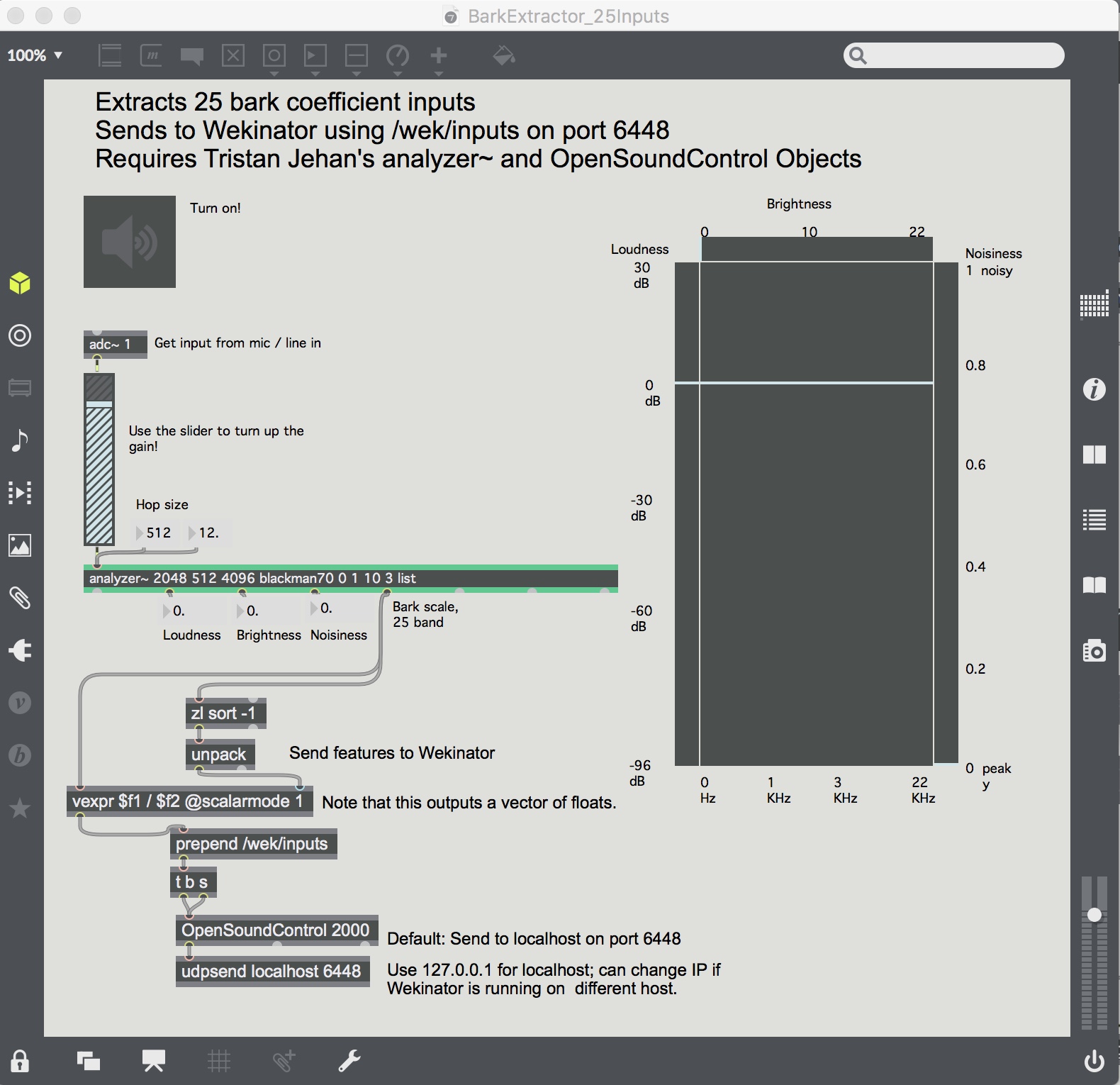This screenshot has height=1085, width=1120.
Task: Select the OpenSoundControl 2000 object
Action: tap(277, 930)
